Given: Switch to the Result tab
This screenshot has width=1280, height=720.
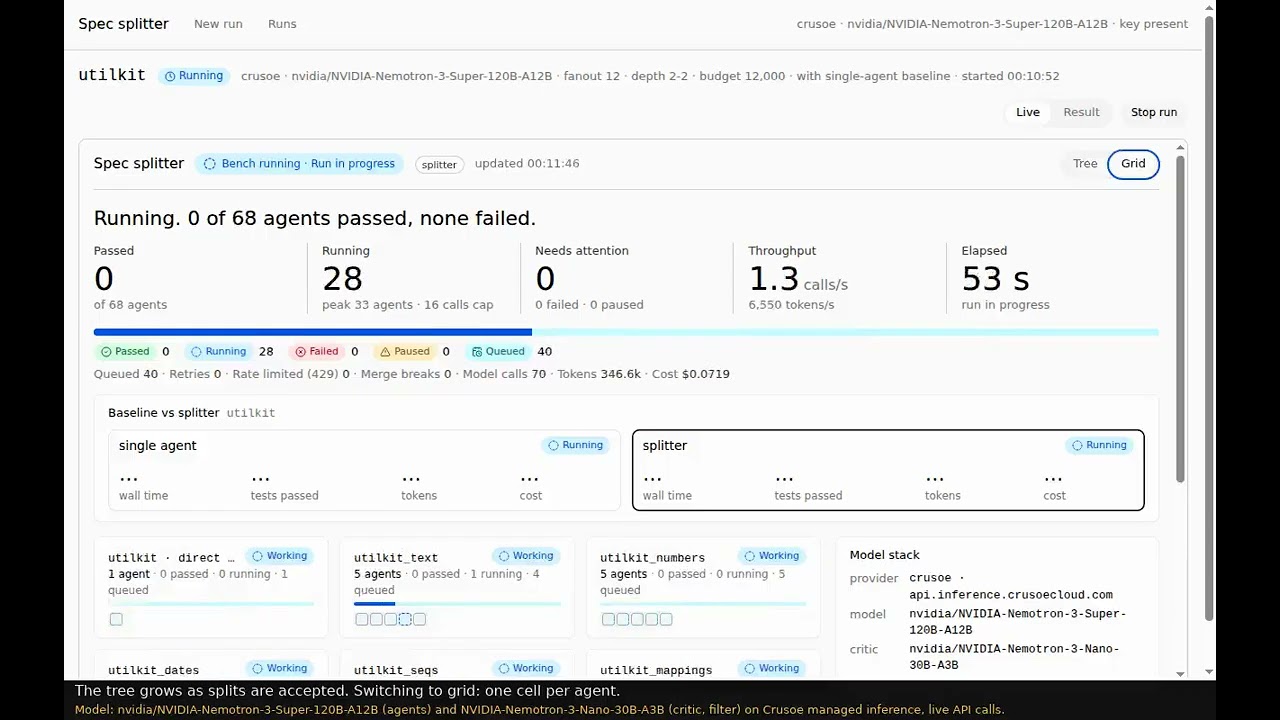Looking at the screenshot, I should [x=1081, y=112].
